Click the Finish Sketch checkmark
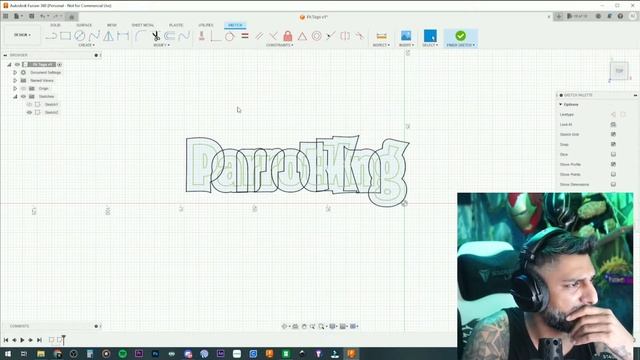Screen dimensions: 640x360 pyautogui.click(x=460, y=36)
